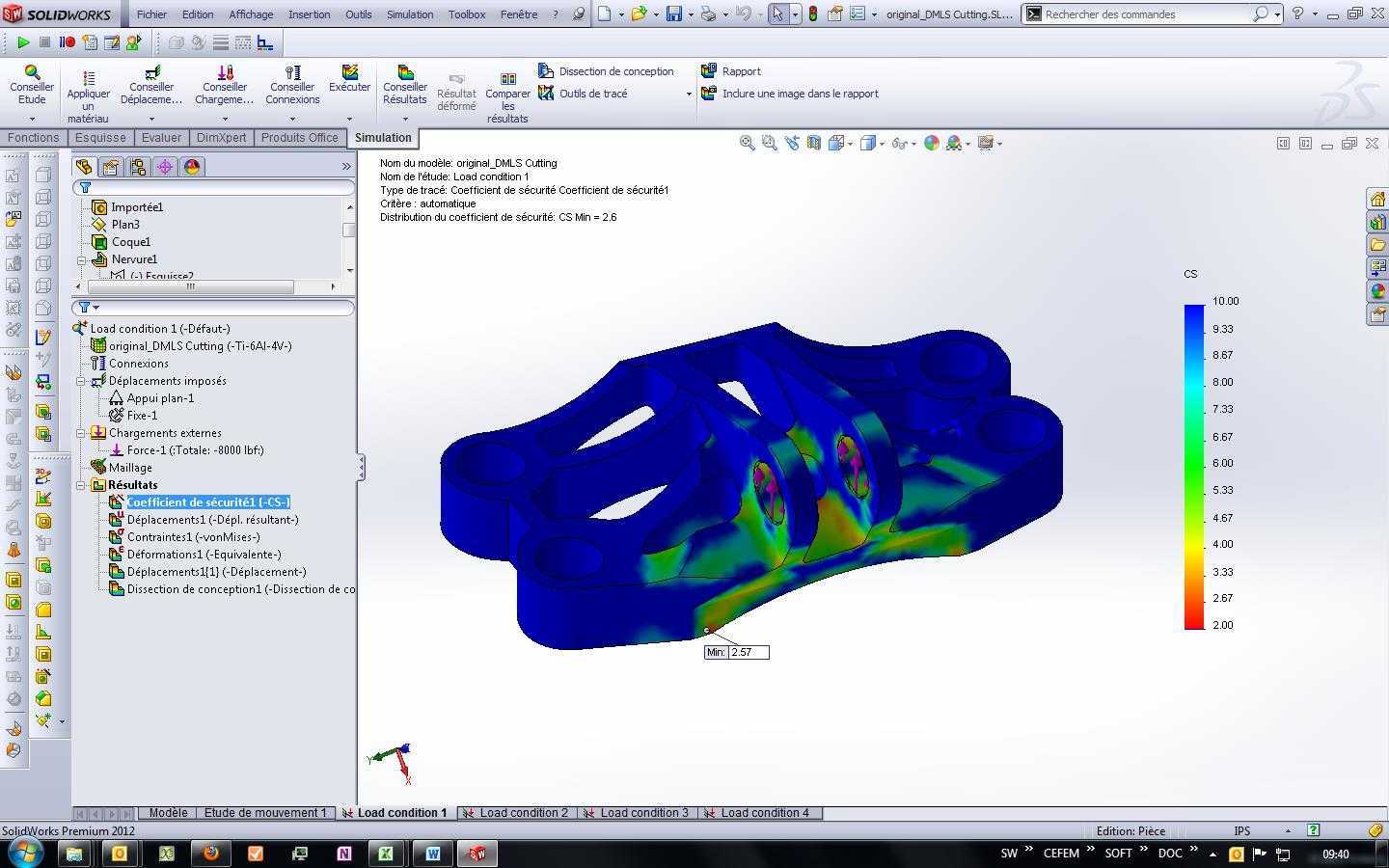Open the Fichier menu
Viewport: 1389px width, 868px height.
coord(151,14)
